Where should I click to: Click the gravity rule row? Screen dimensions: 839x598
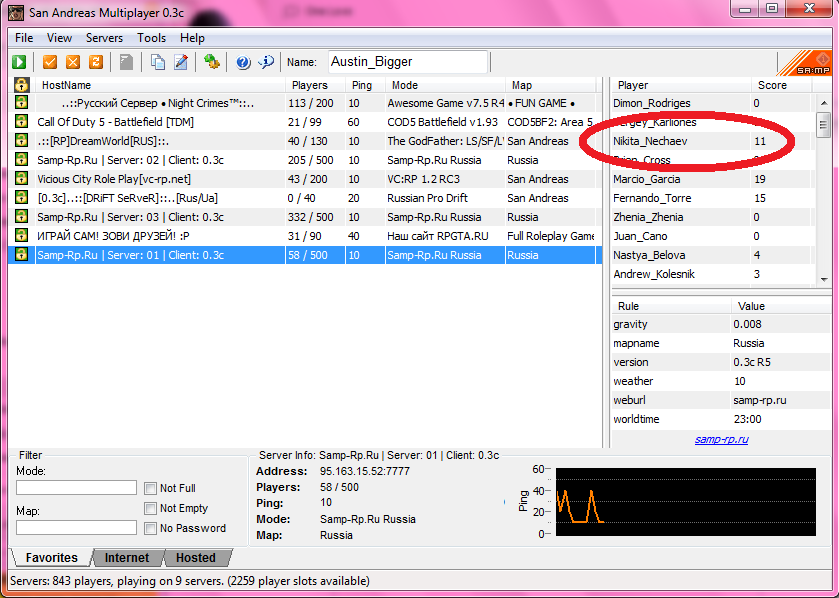coord(721,324)
